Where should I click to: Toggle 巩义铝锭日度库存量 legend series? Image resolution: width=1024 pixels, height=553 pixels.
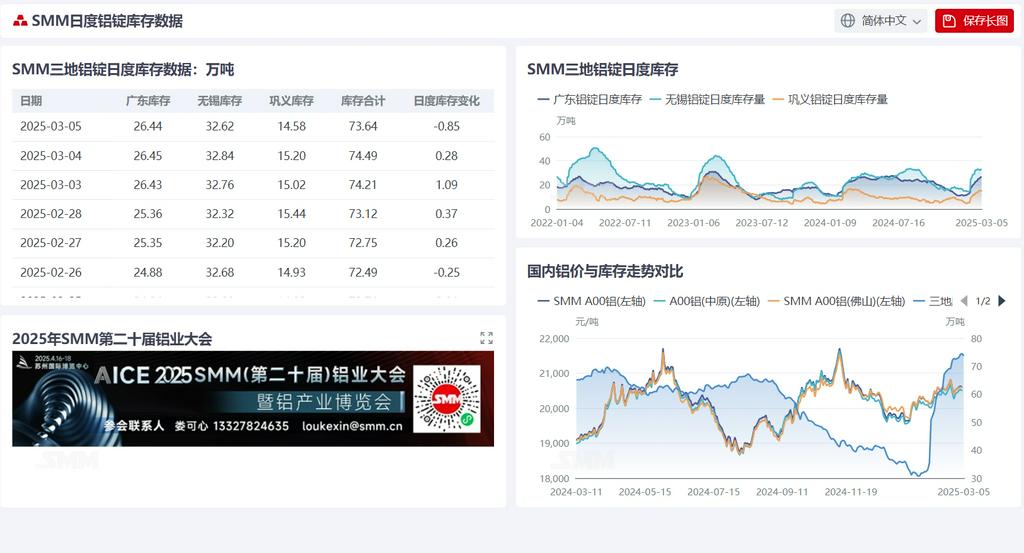830,99
